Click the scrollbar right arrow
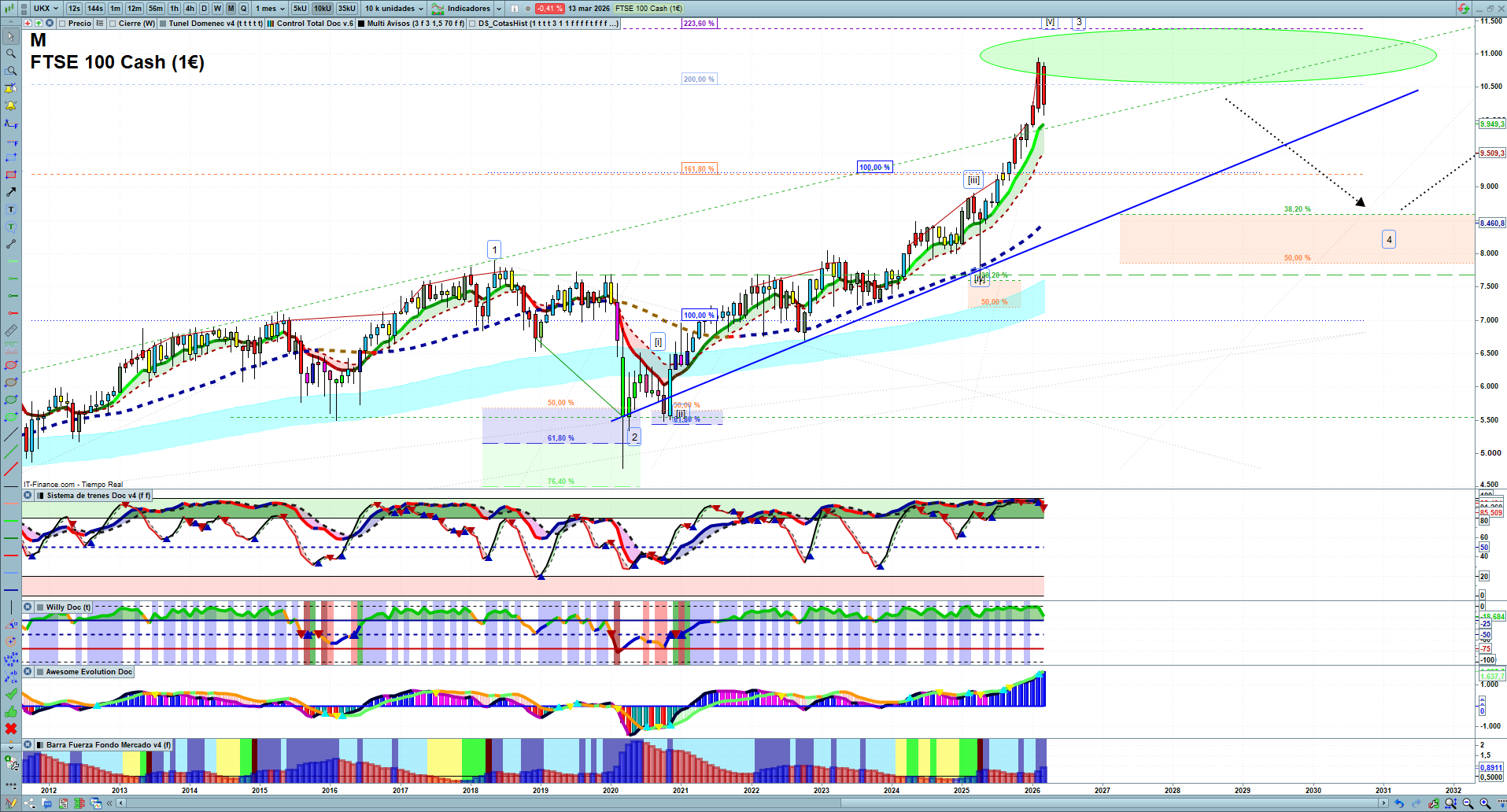The image size is (1507, 812). pyautogui.click(x=1384, y=803)
